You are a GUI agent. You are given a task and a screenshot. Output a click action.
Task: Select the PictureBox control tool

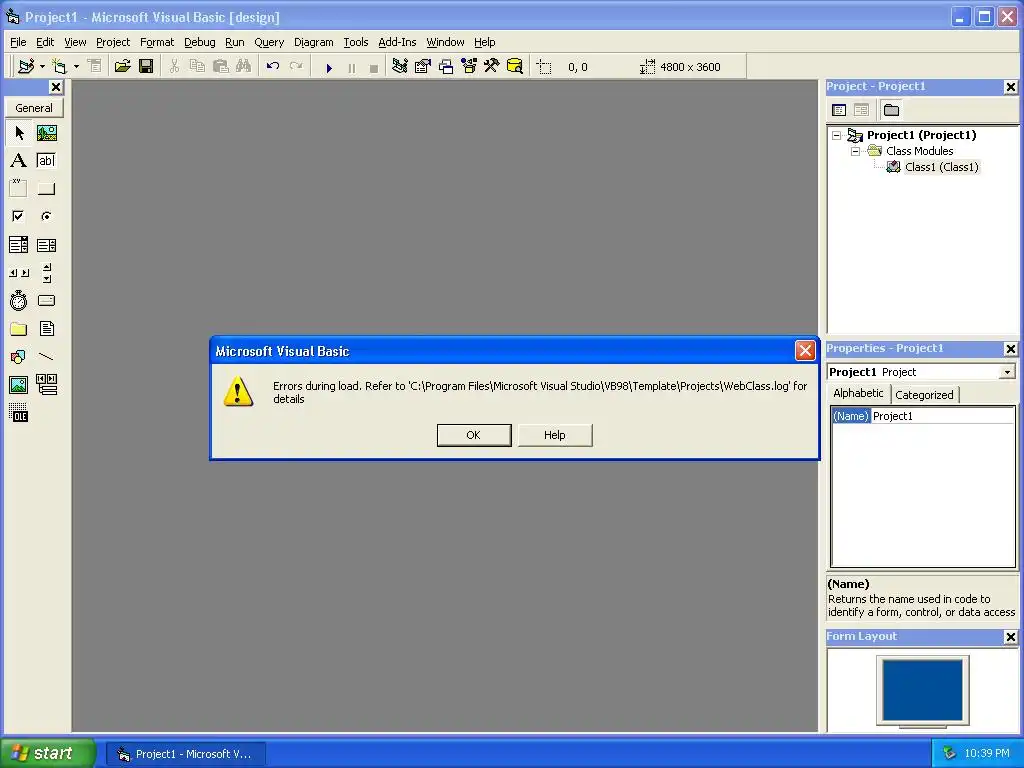46,133
